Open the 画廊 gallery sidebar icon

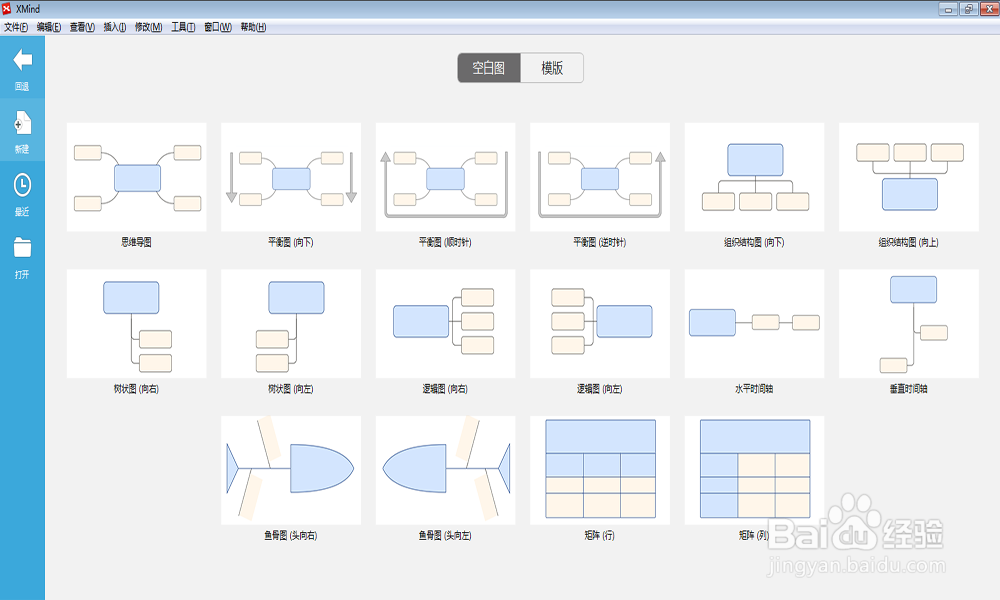coord(21,70)
